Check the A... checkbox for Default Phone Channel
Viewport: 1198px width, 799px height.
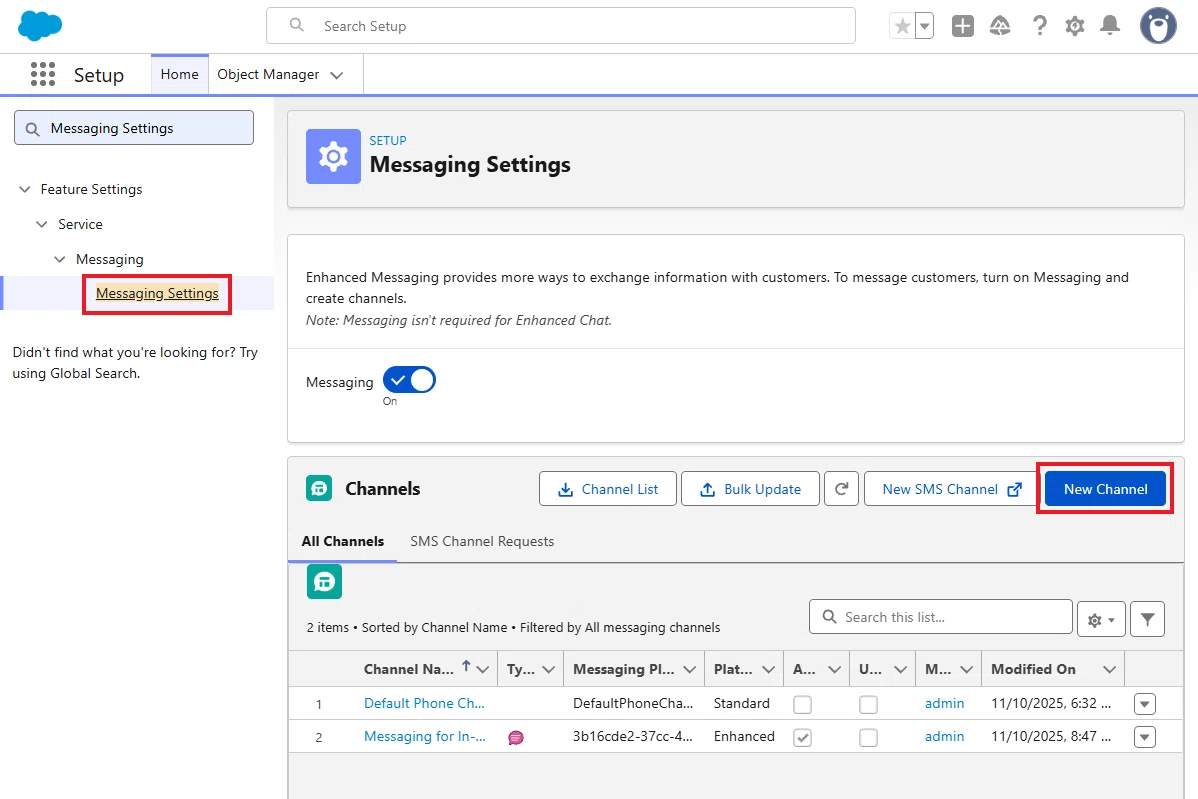coord(802,704)
